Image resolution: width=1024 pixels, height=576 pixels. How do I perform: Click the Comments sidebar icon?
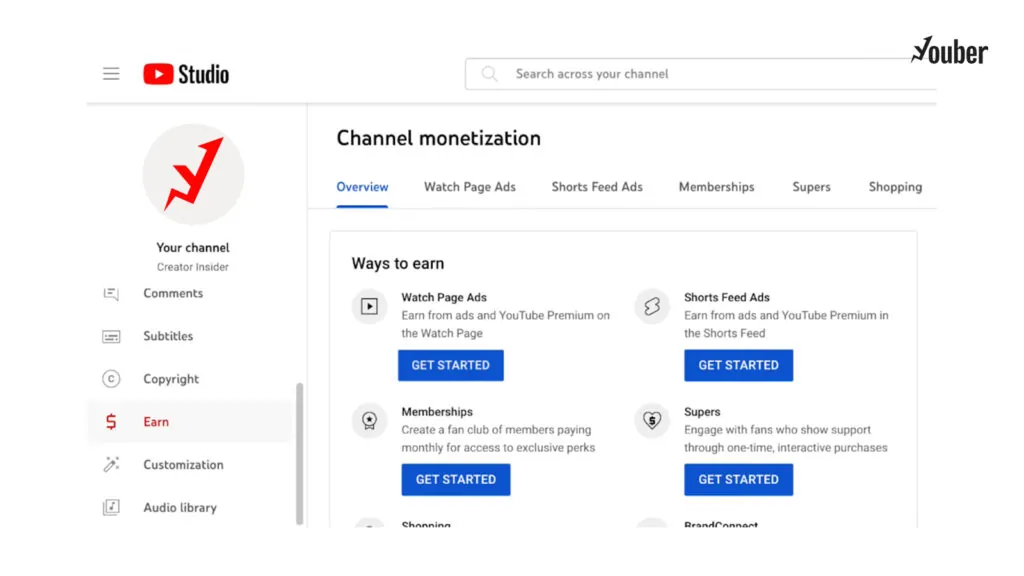pyautogui.click(x=111, y=293)
